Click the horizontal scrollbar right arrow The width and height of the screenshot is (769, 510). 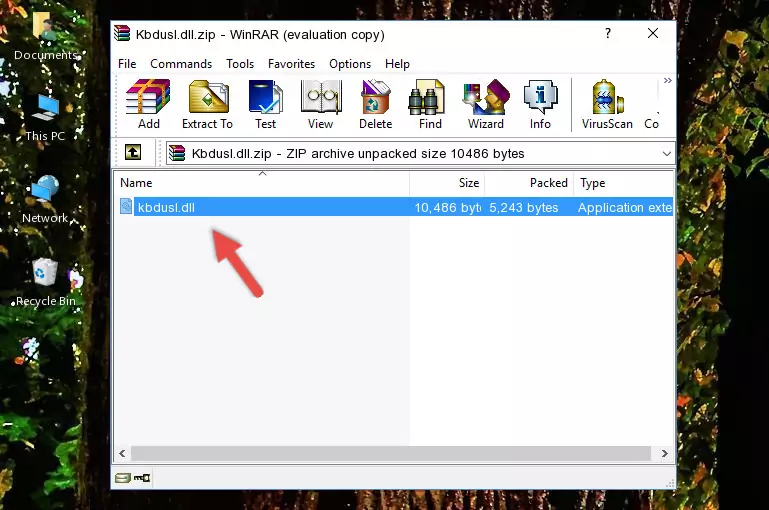click(665, 454)
